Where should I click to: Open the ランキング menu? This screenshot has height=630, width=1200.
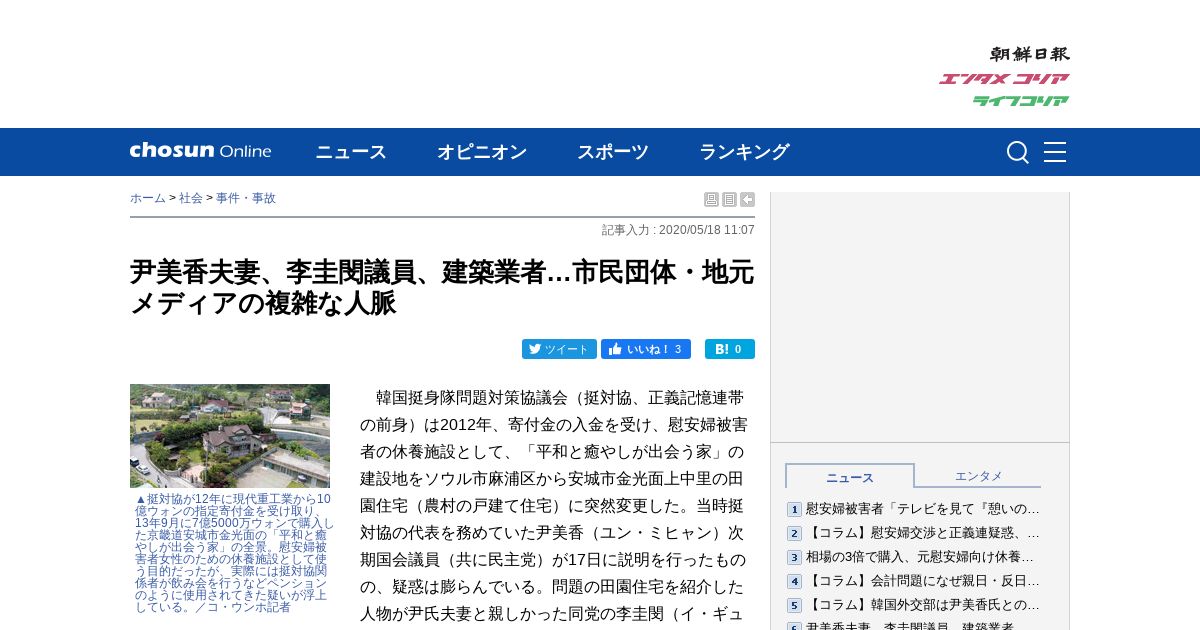pyautogui.click(x=744, y=152)
